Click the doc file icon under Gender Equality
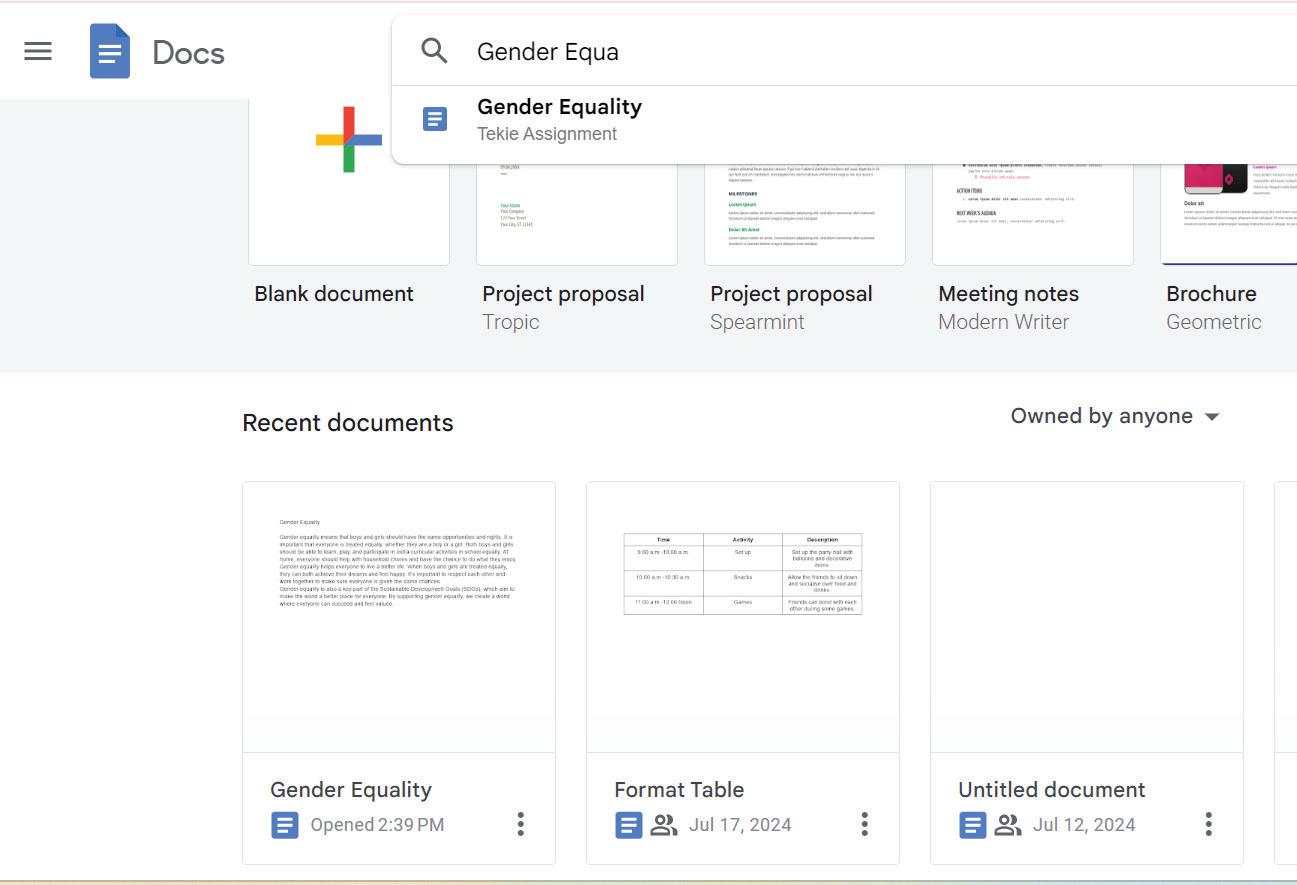 (285, 825)
